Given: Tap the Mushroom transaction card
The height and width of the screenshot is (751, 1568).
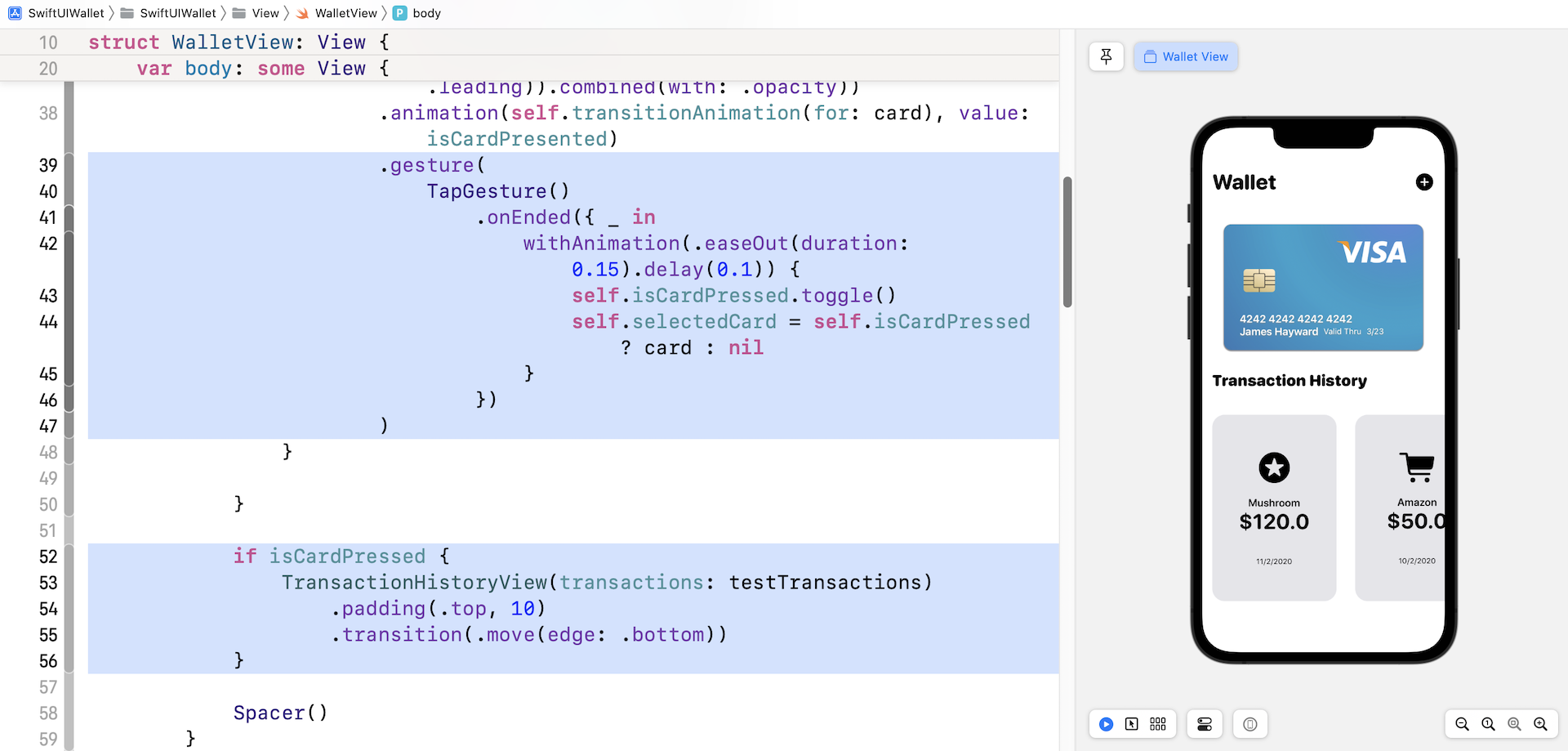Looking at the screenshot, I should pyautogui.click(x=1274, y=507).
